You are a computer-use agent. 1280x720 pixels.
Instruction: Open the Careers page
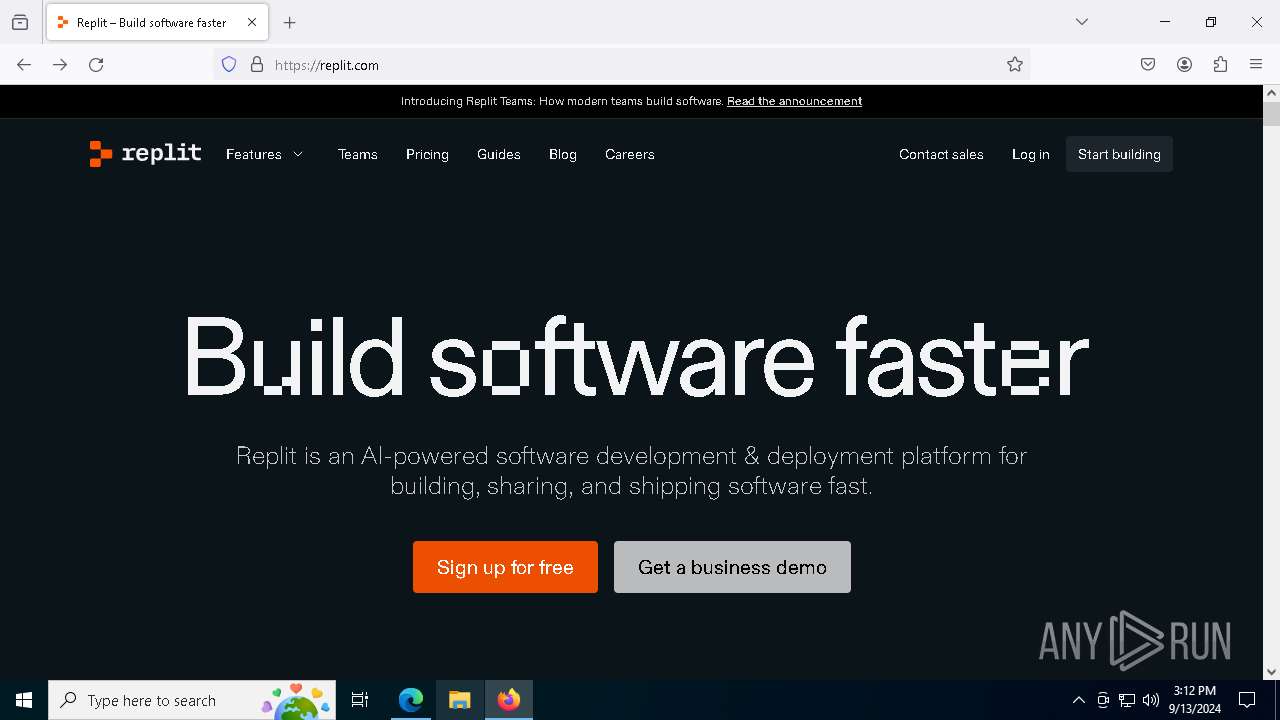[630, 154]
